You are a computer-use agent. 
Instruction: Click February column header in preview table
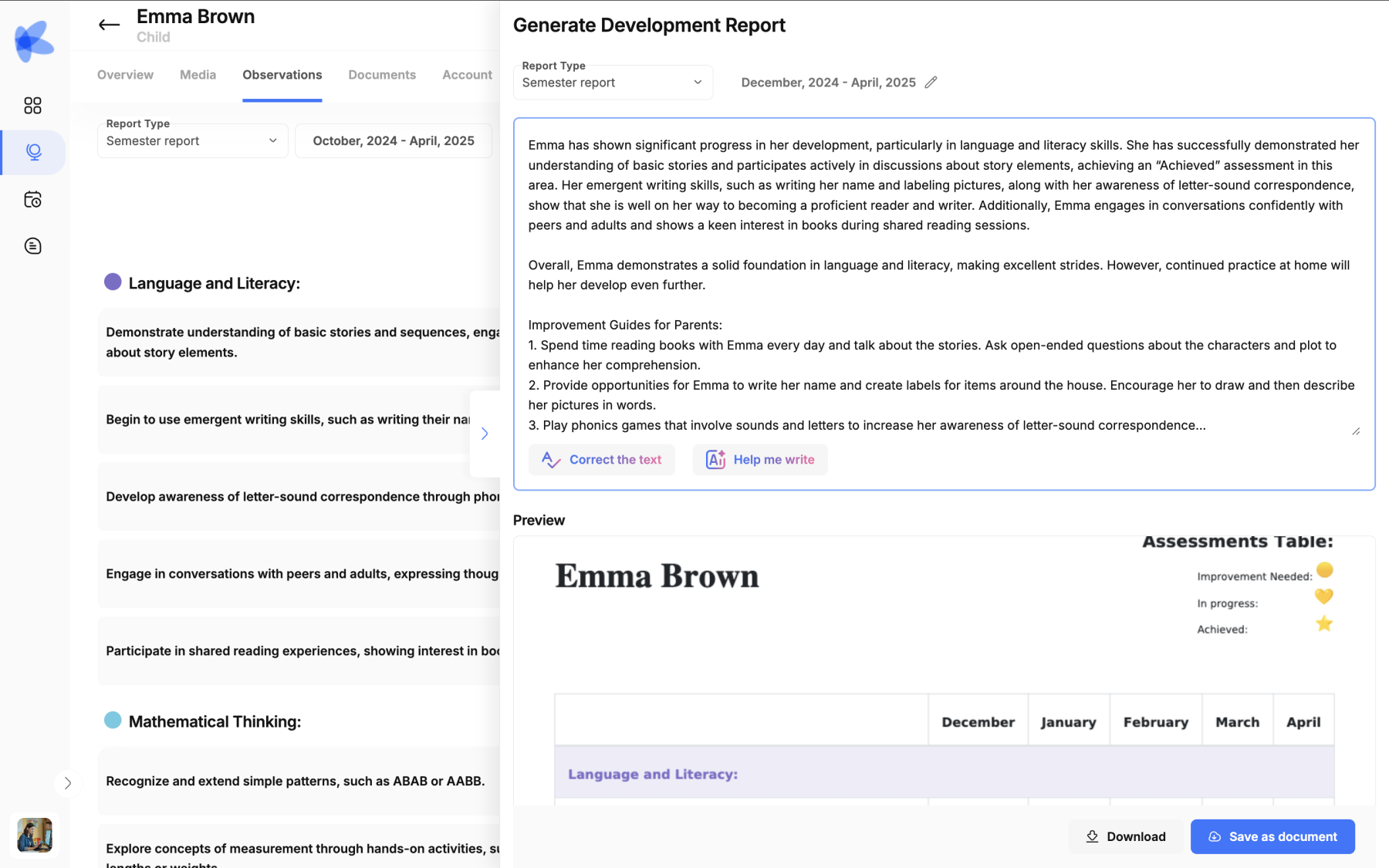click(1155, 721)
